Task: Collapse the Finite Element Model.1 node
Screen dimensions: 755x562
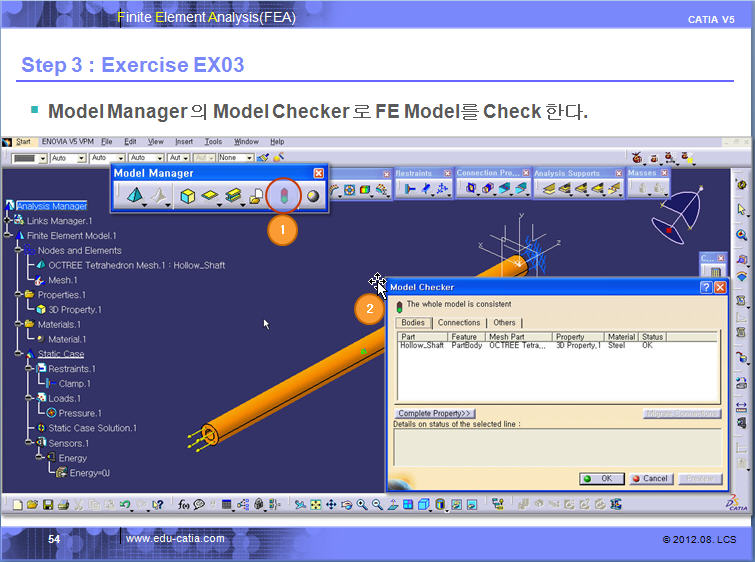Action: (x=8, y=236)
